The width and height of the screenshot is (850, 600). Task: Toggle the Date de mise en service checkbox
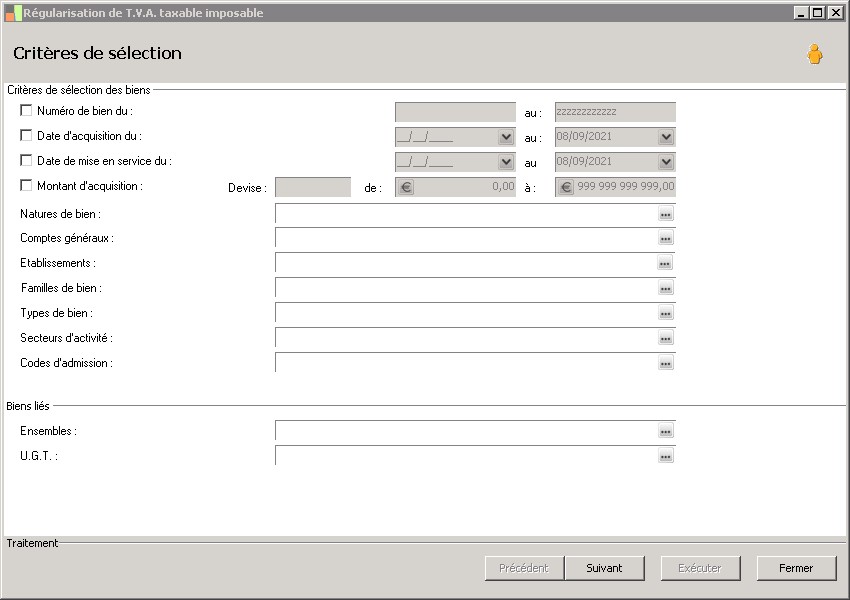26,161
